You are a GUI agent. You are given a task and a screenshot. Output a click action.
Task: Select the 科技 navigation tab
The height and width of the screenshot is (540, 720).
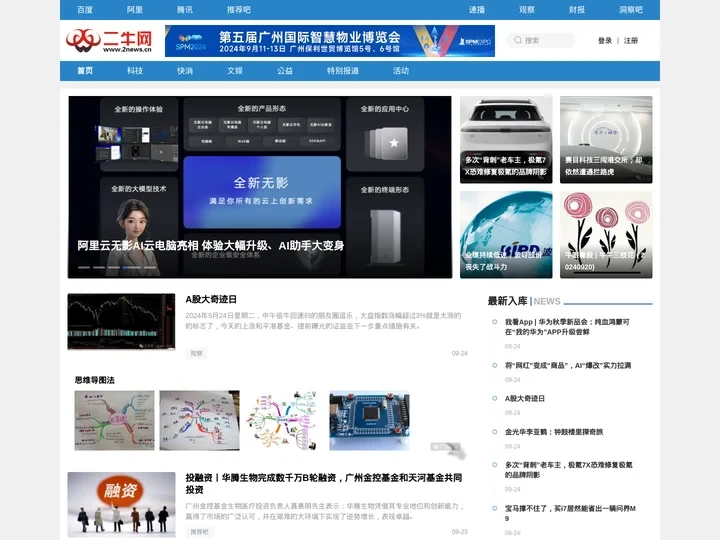click(135, 71)
